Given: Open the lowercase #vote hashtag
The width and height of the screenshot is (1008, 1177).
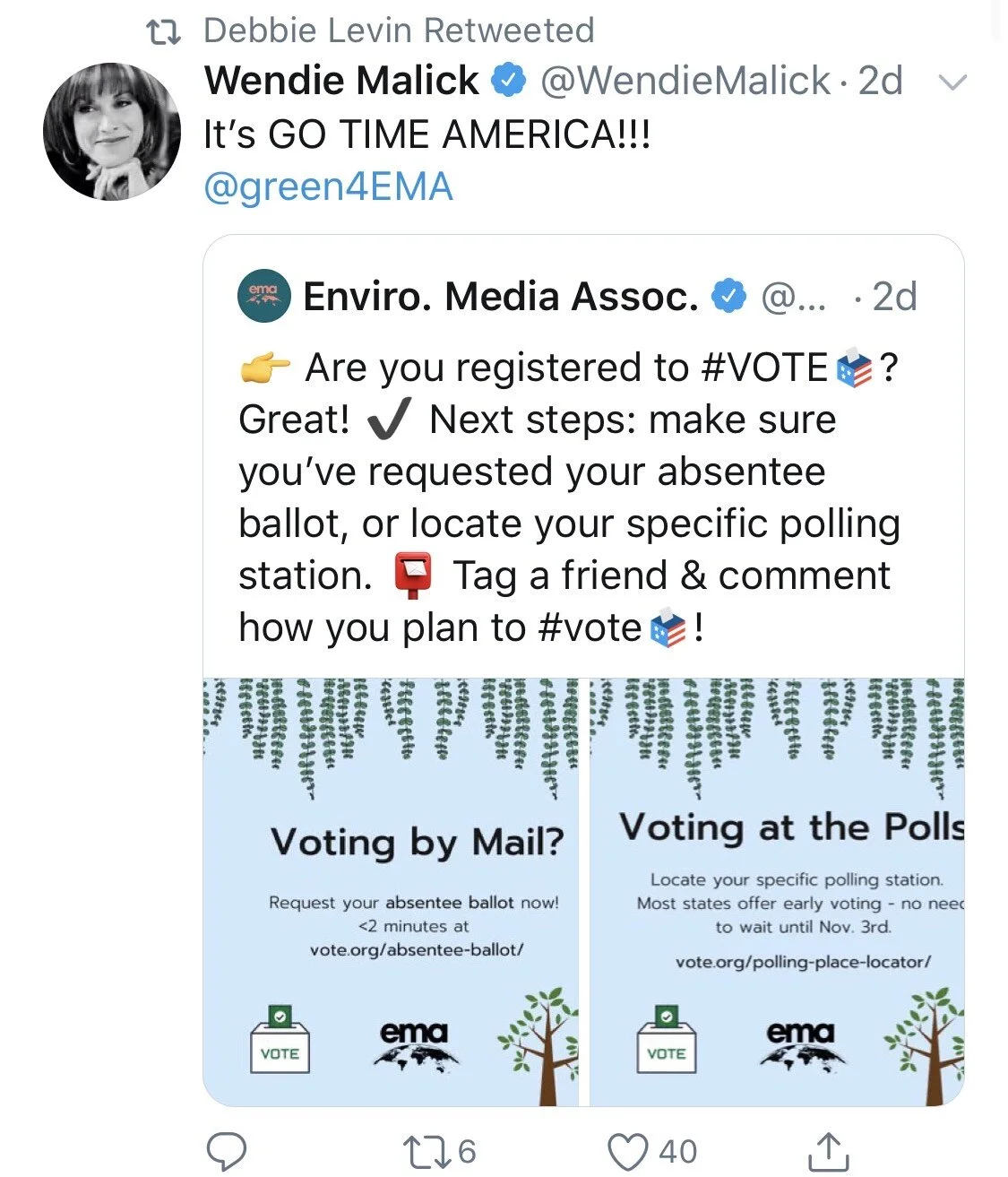Looking at the screenshot, I should pyautogui.click(x=590, y=627).
